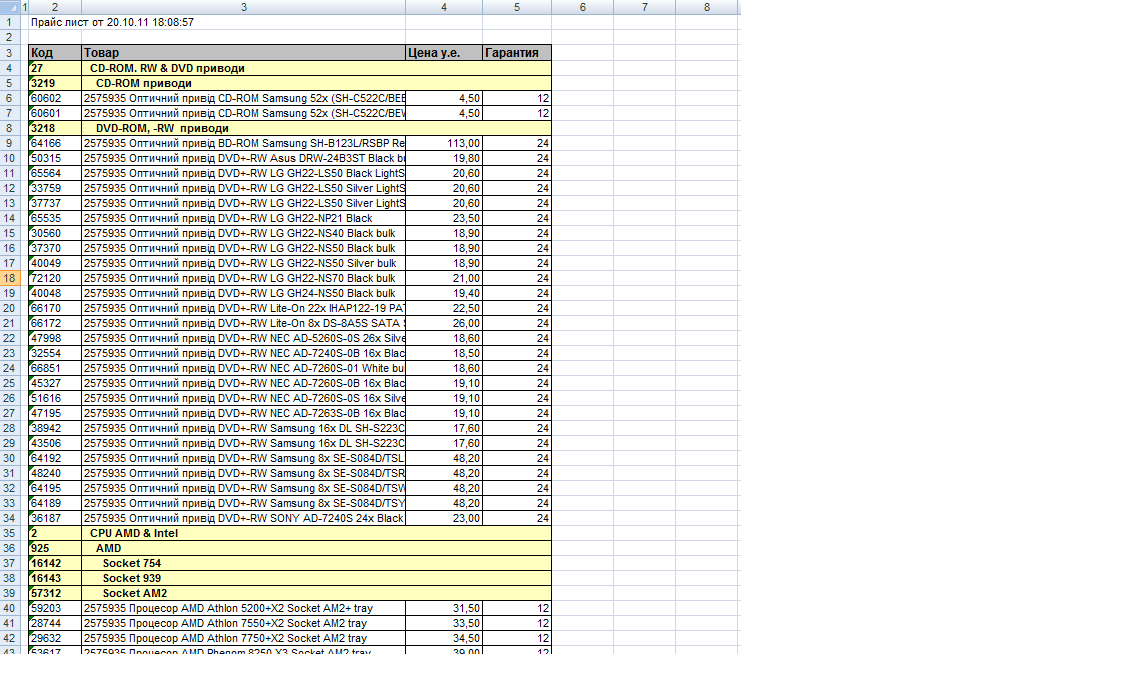Select column header 4
Viewport: 1129px width, 682px height.
[444, 7]
